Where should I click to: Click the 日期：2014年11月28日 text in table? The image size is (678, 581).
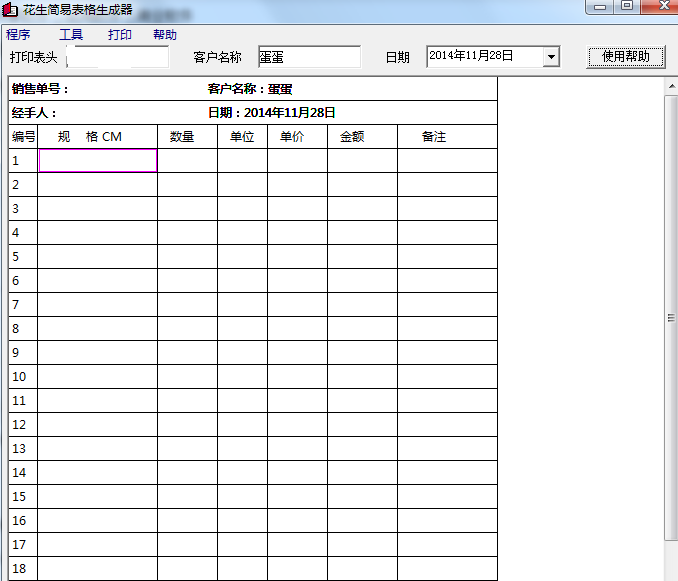pos(272,113)
